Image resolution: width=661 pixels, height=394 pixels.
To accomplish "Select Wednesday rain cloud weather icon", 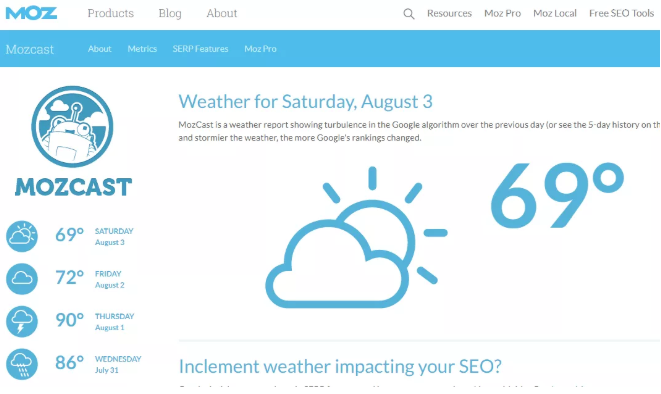I will click(x=22, y=364).
